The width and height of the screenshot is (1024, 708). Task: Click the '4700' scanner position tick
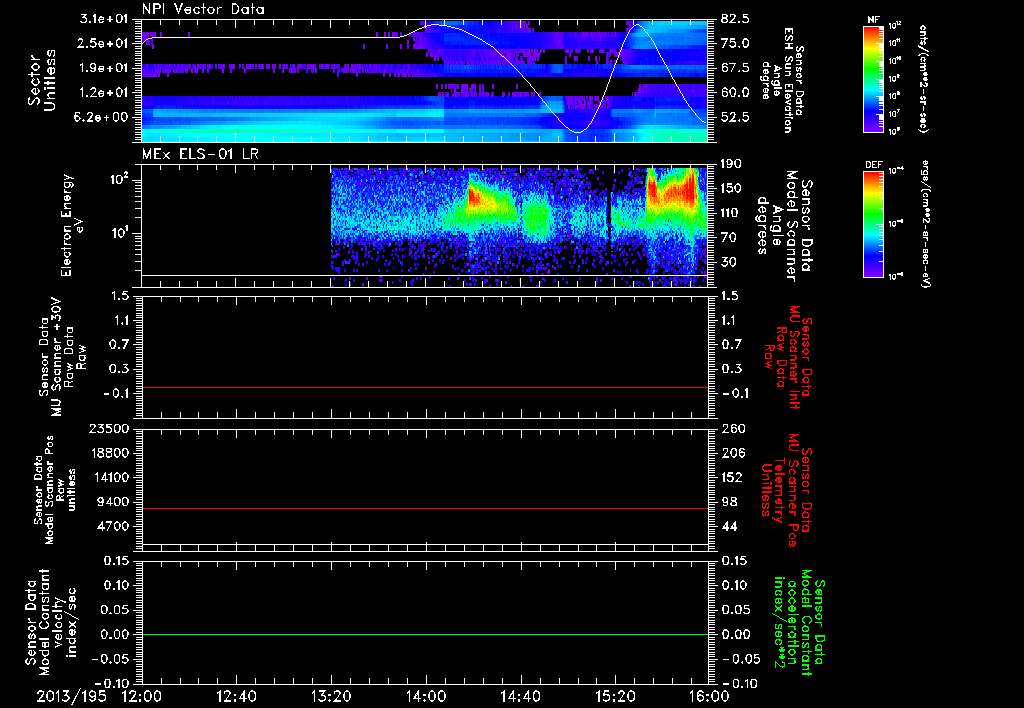[x=114, y=526]
